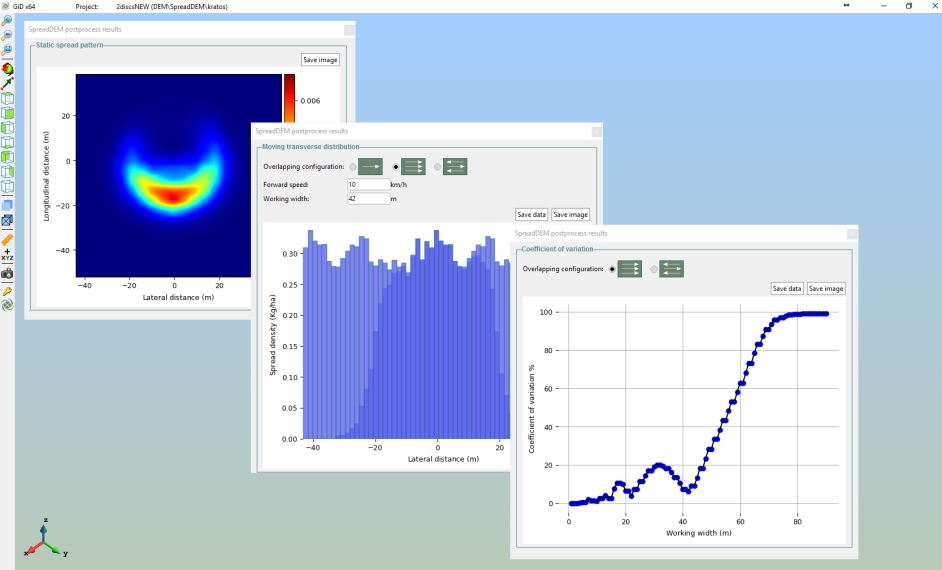Click the multicolor sphere render icon

(7, 68)
